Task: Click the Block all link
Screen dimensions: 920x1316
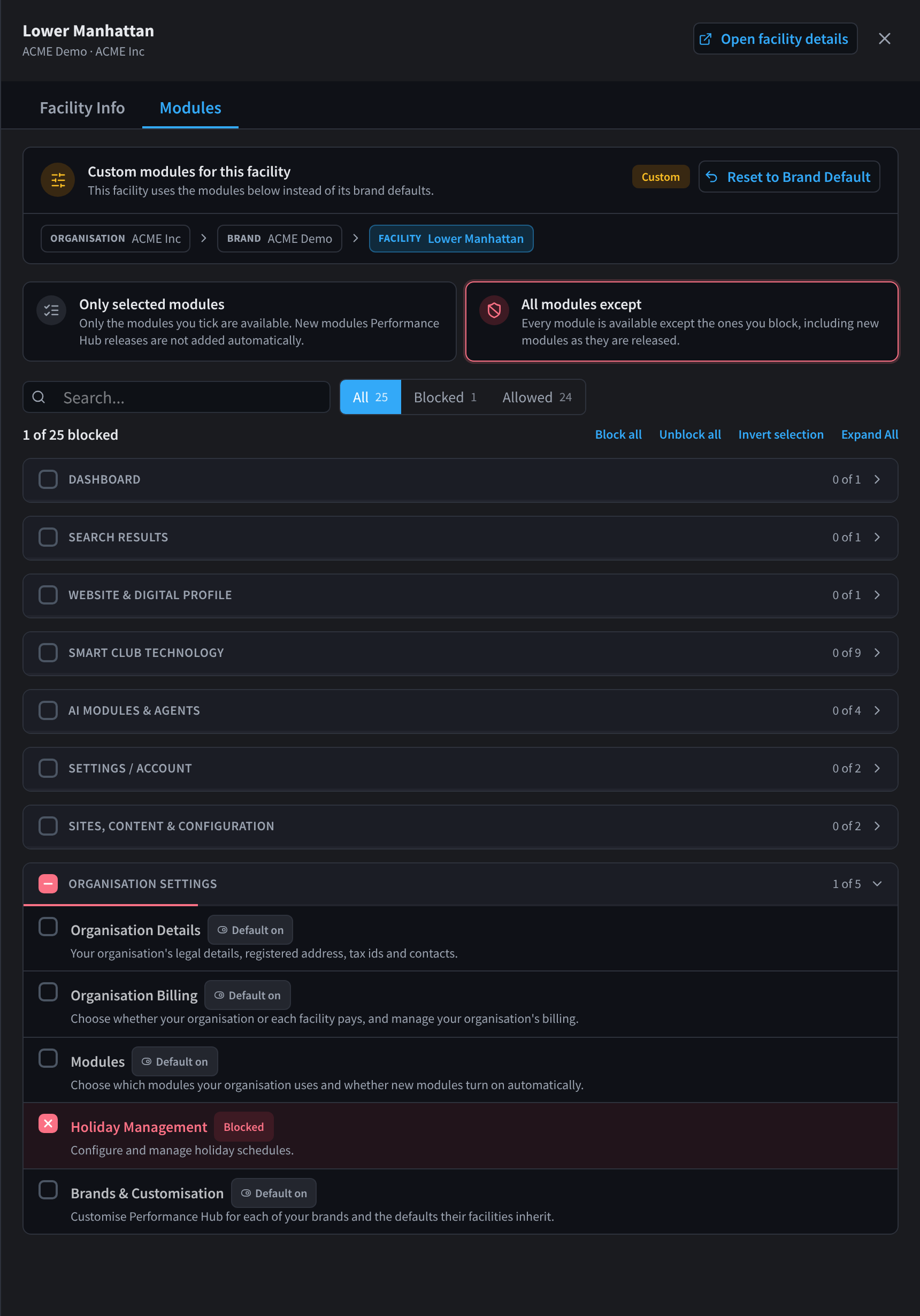Action: click(618, 434)
